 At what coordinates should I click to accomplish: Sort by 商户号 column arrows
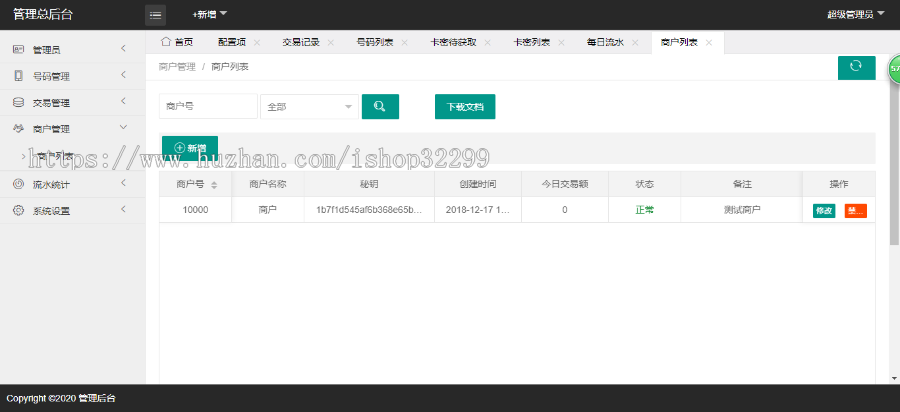[214, 185]
